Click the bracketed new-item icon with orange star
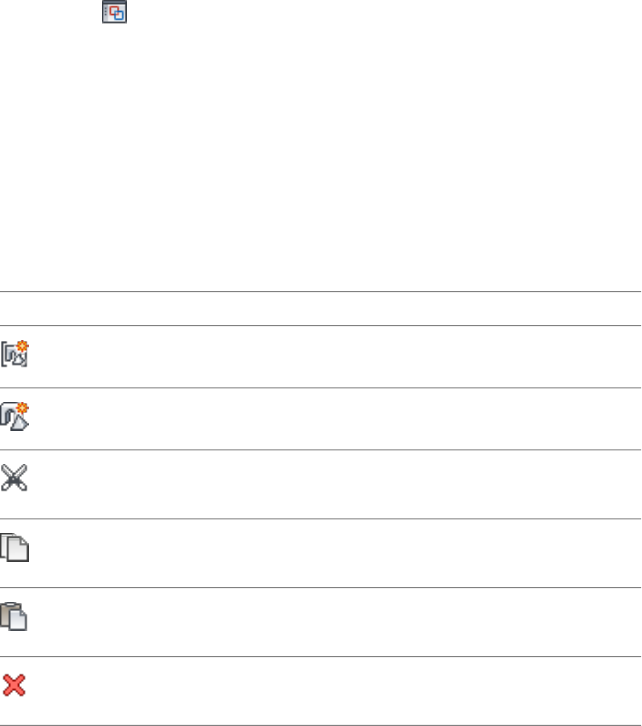 coord(15,355)
